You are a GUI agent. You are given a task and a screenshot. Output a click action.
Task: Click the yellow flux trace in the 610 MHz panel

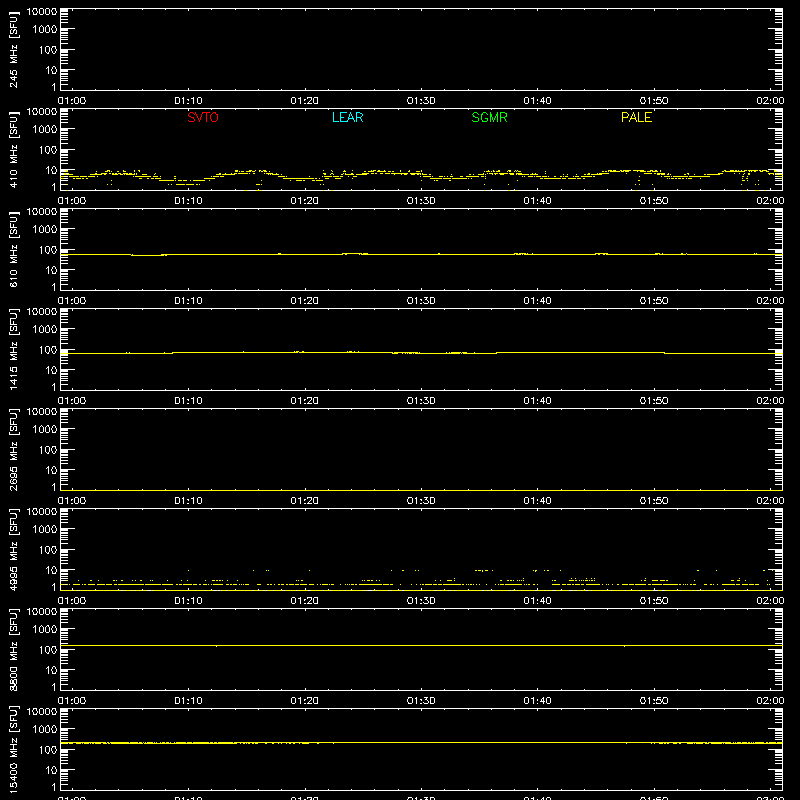[421, 254]
